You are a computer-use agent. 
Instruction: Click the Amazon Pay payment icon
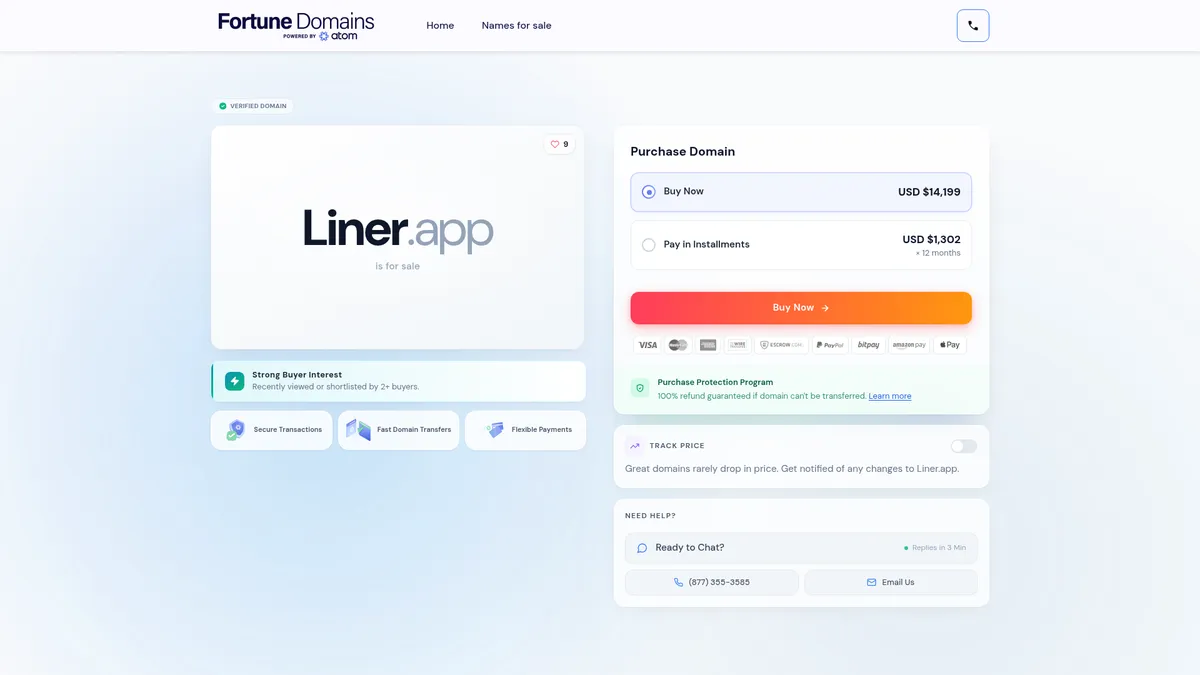point(910,345)
